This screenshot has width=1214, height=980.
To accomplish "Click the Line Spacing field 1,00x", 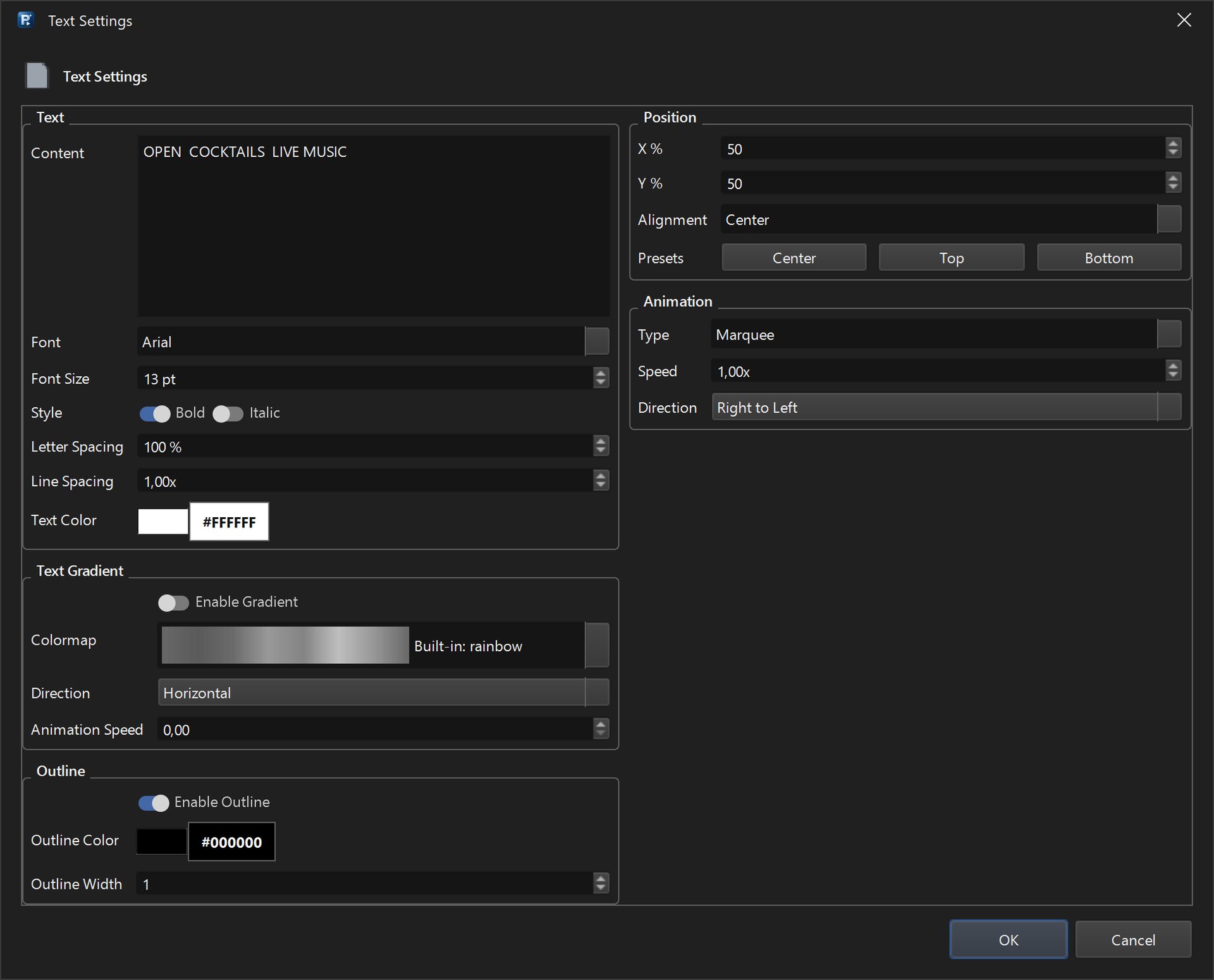I will point(365,481).
